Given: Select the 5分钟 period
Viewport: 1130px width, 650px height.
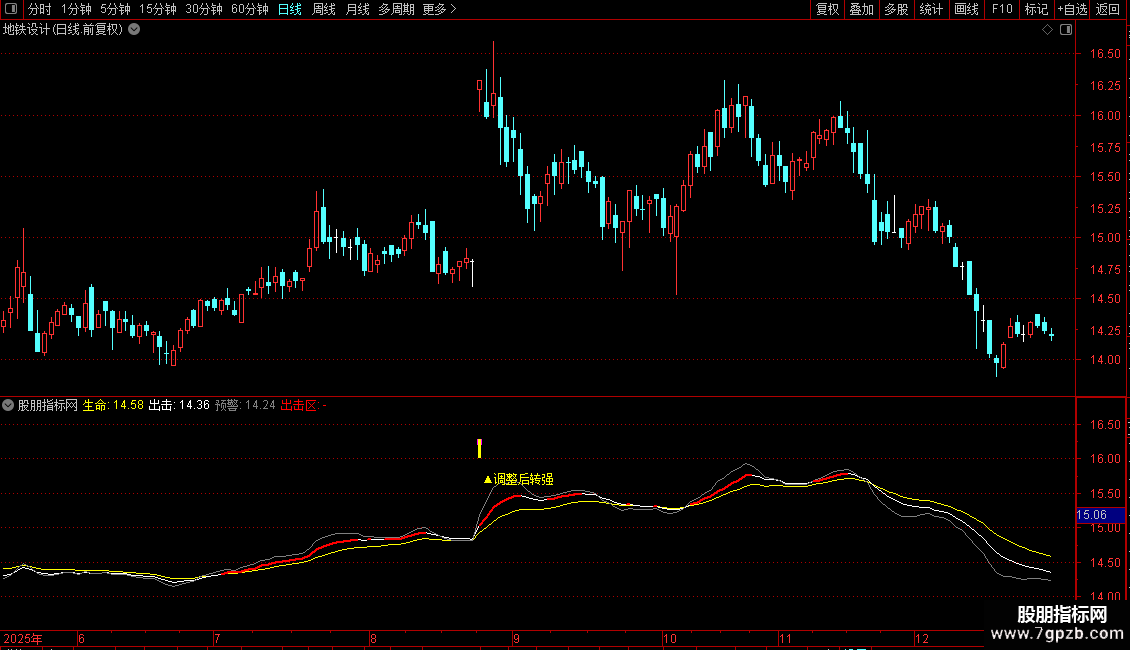Looking at the screenshot, I should [115, 9].
